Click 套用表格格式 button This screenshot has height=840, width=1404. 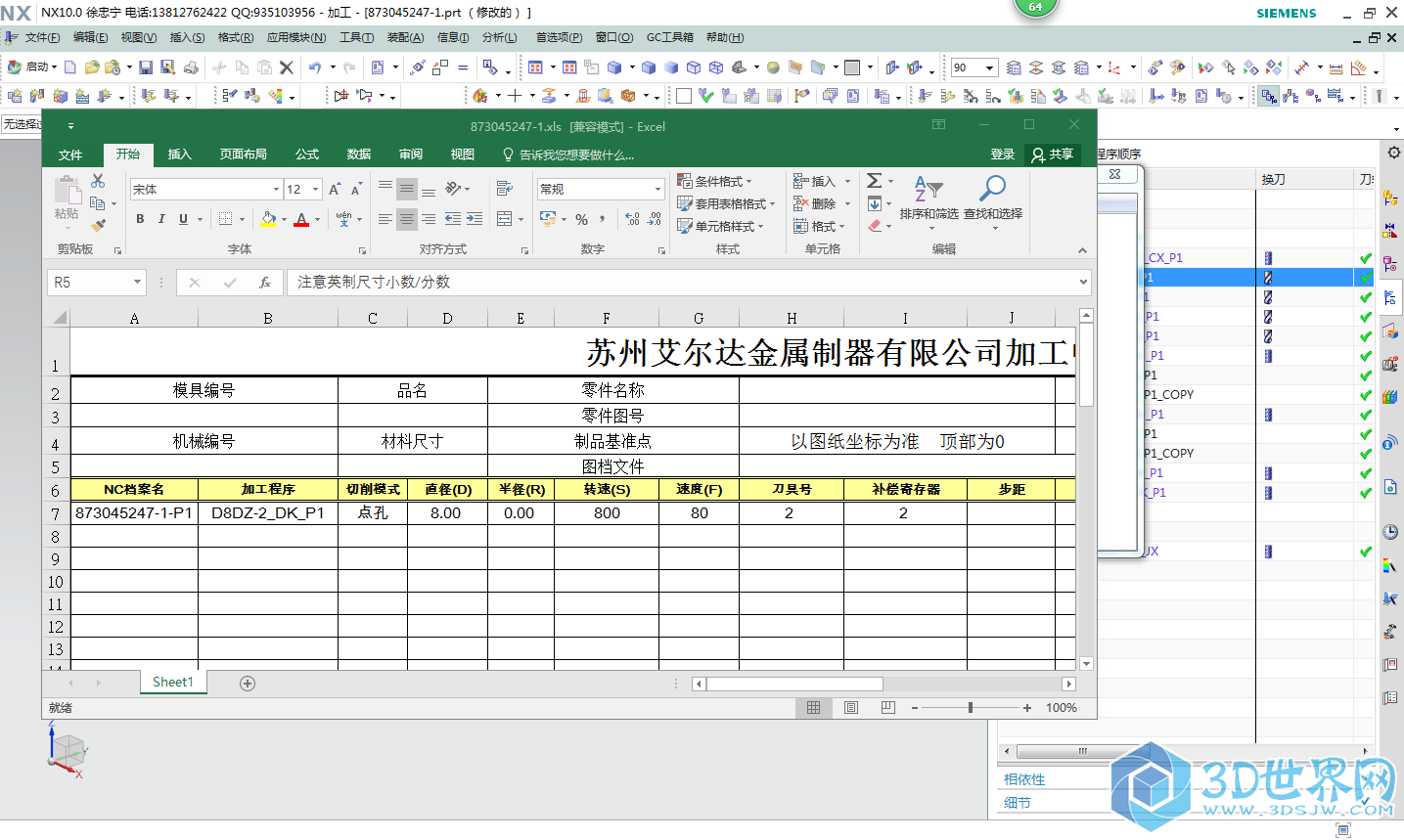click(726, 203)
